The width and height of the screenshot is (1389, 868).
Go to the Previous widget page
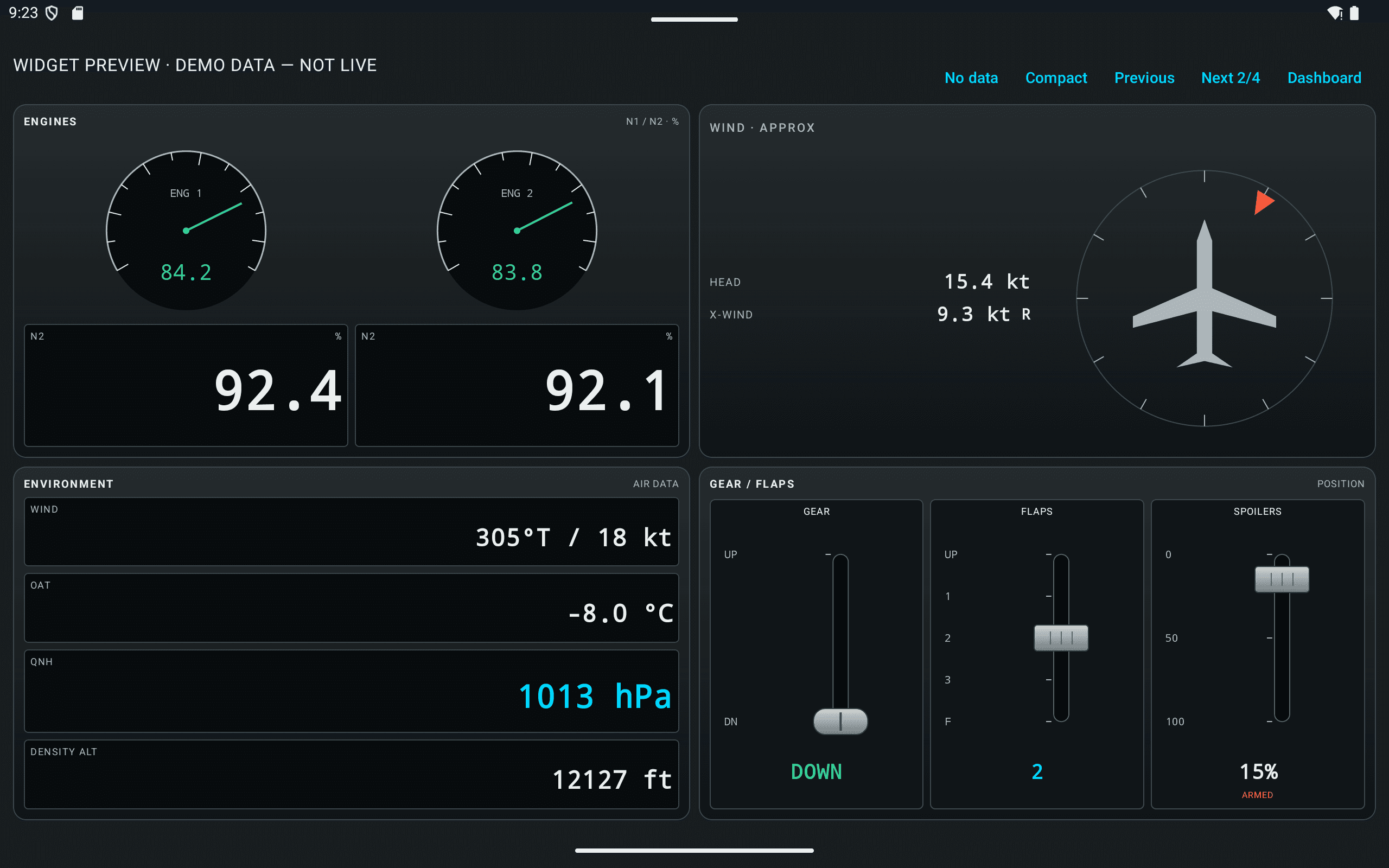click(1144, 78)
